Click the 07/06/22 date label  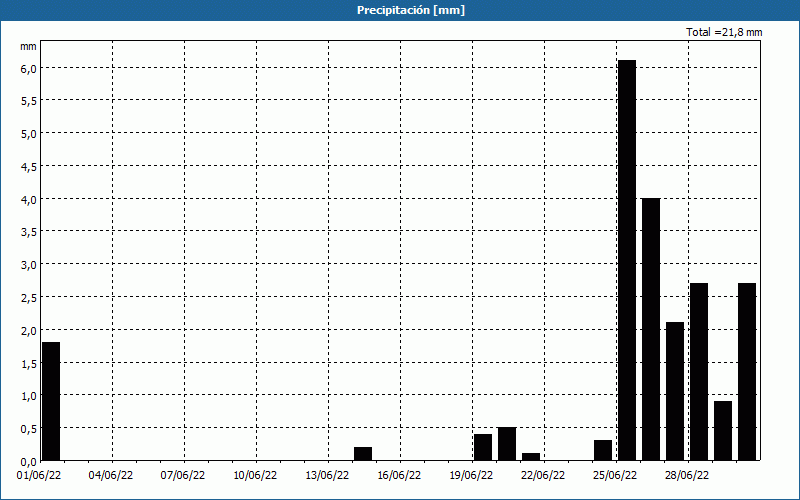[183, 476]
